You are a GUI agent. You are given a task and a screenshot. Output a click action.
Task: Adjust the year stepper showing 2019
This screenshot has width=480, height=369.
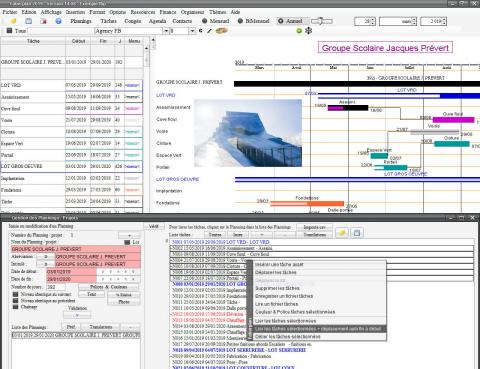444,21
